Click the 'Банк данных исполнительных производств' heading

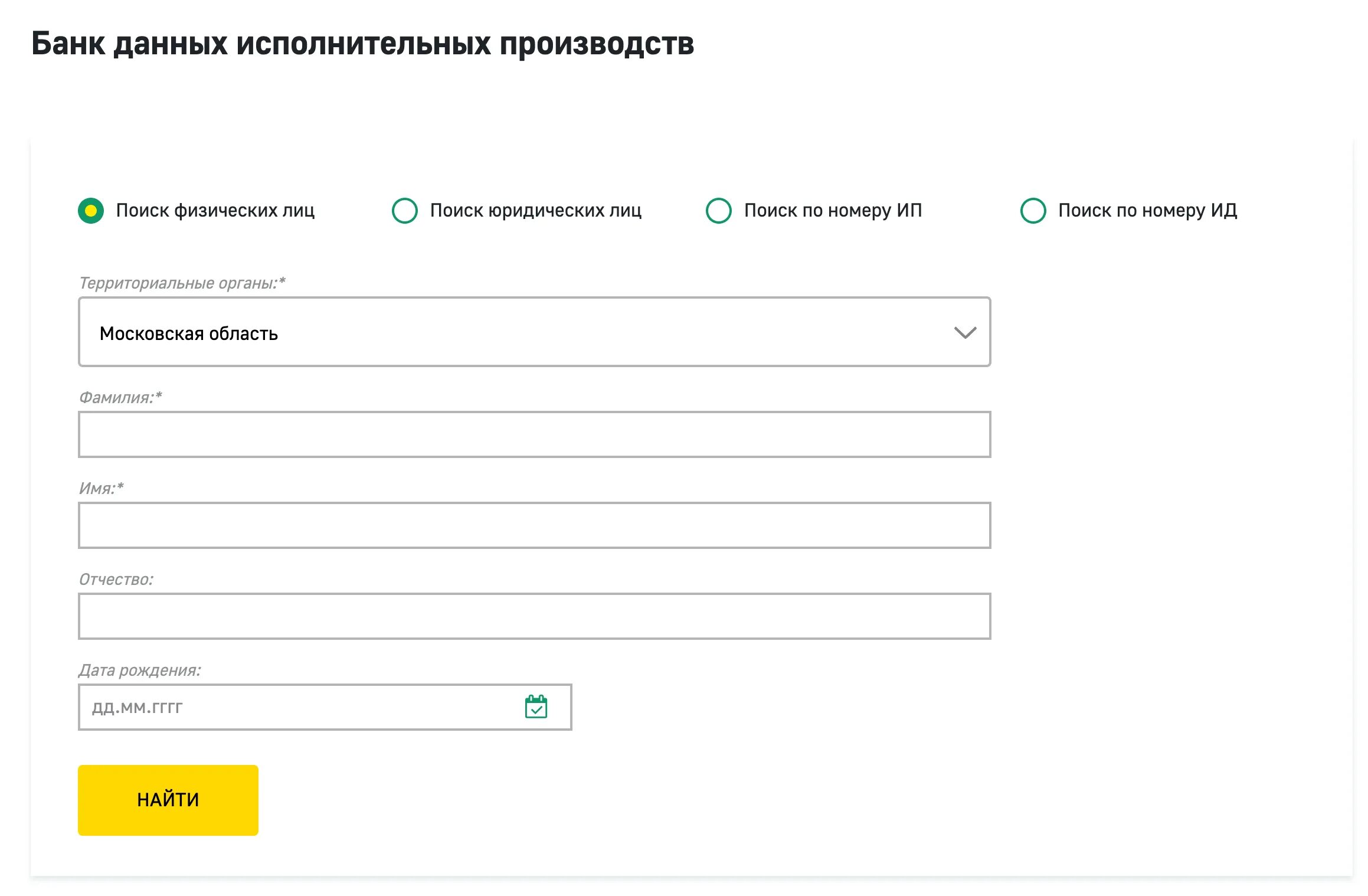point(362,44)
